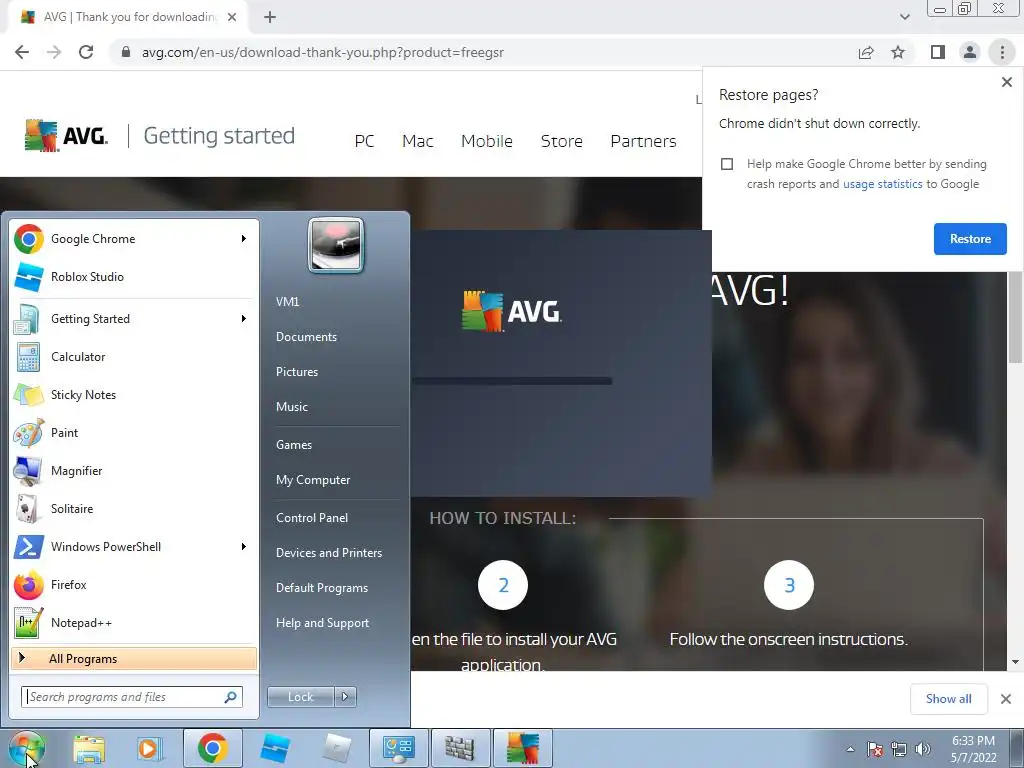
Task: Open My Computer in Start menu
Action: tap(313, 480)
